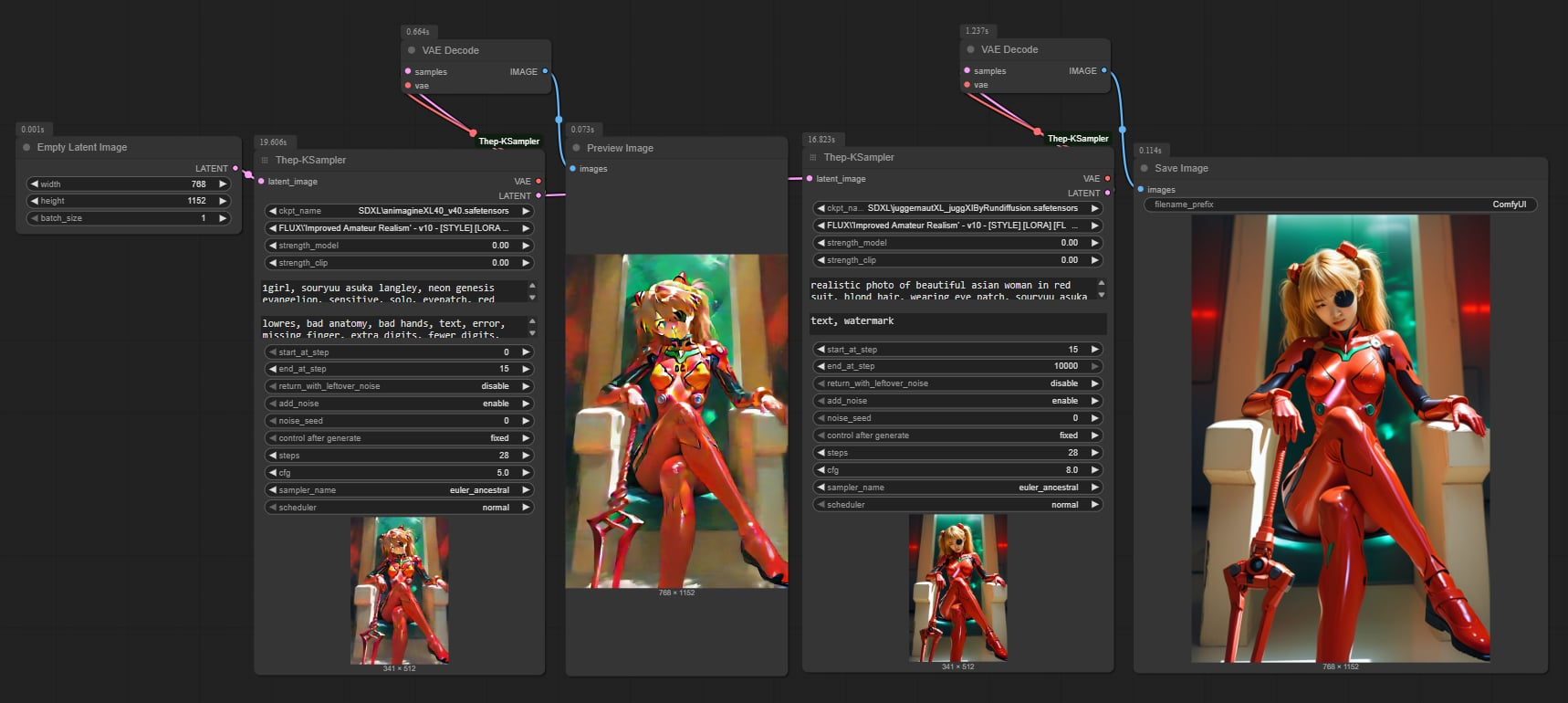Screen dimensions: 1568x703
Task: Click the images input port on Save Image
Action: pos(1140,190)
